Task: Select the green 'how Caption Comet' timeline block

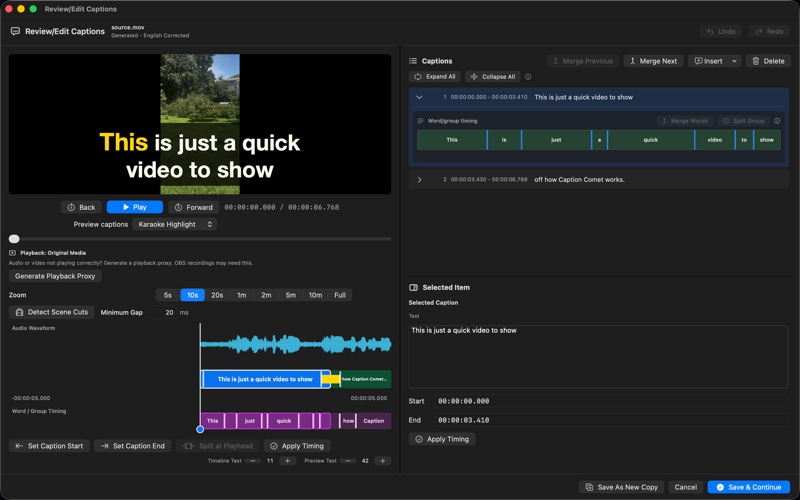Action: (365, 379)
